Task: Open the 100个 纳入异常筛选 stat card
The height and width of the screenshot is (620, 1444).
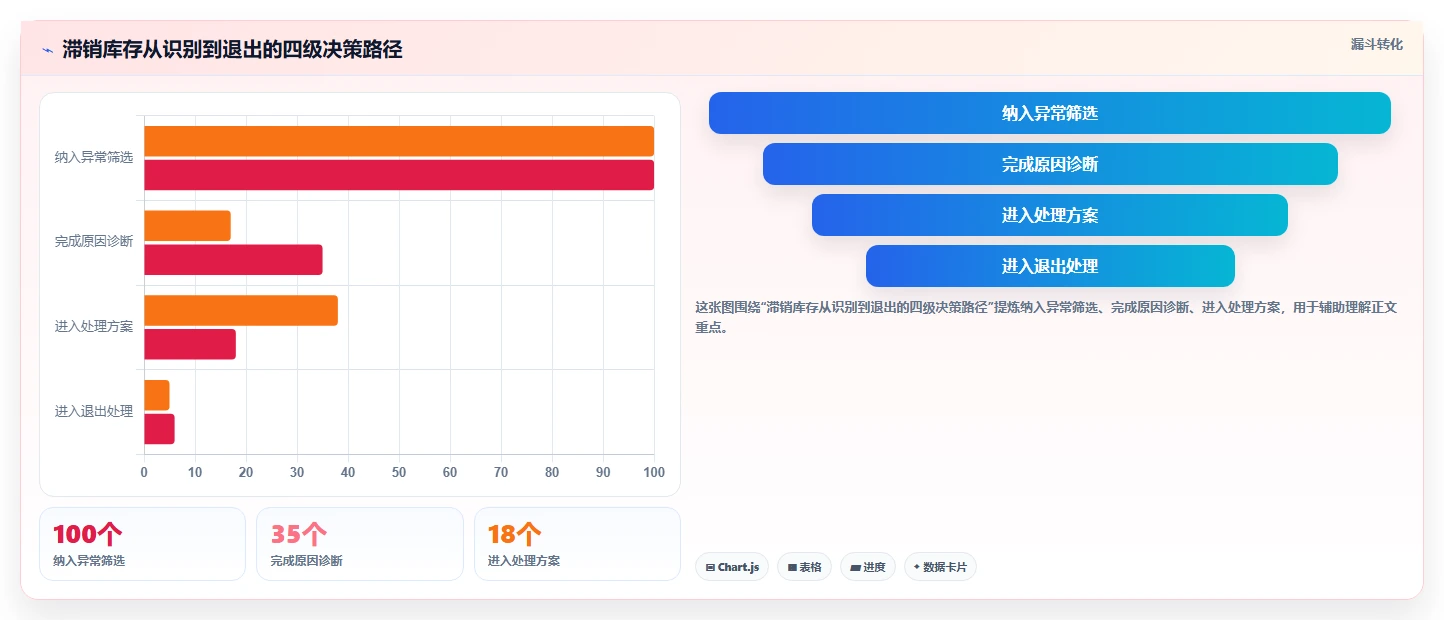Action: [x=142, y=544]
